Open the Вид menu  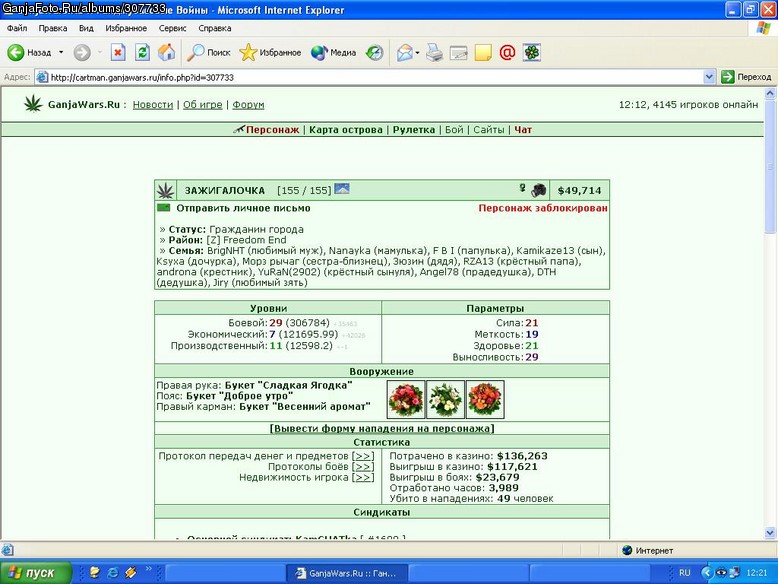coord(86,28)
